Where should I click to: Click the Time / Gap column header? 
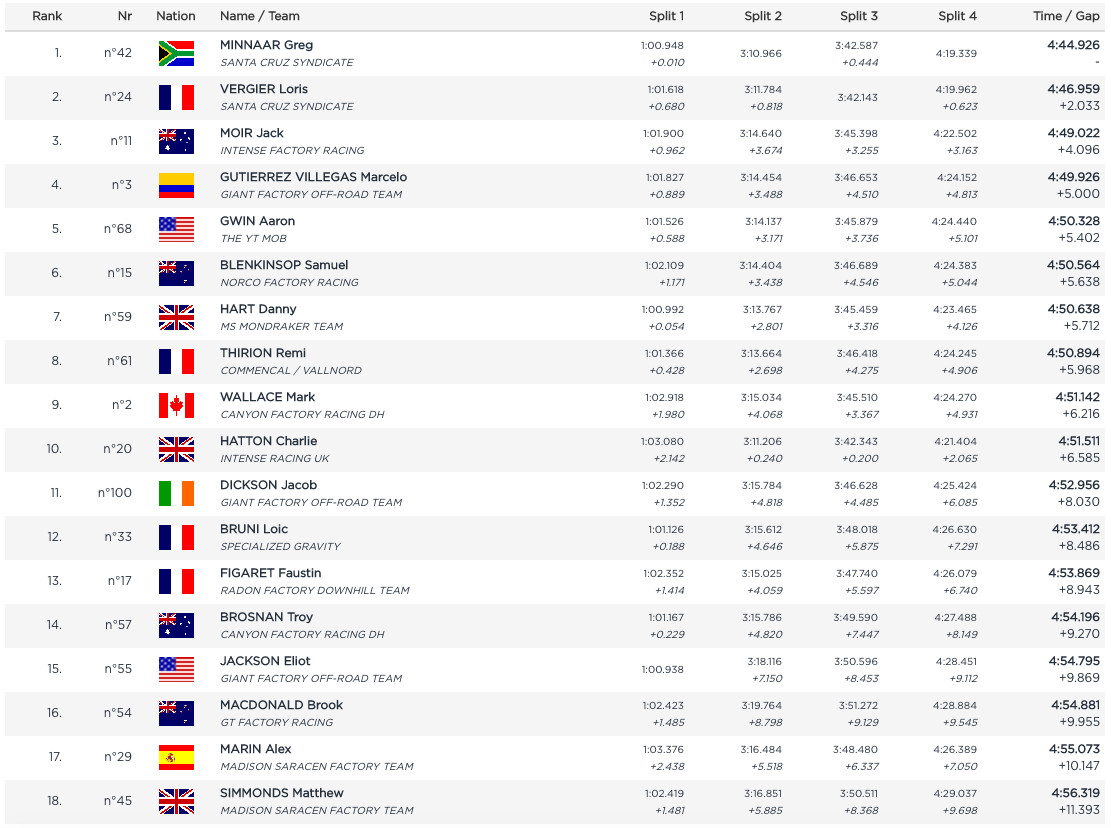1066,16
